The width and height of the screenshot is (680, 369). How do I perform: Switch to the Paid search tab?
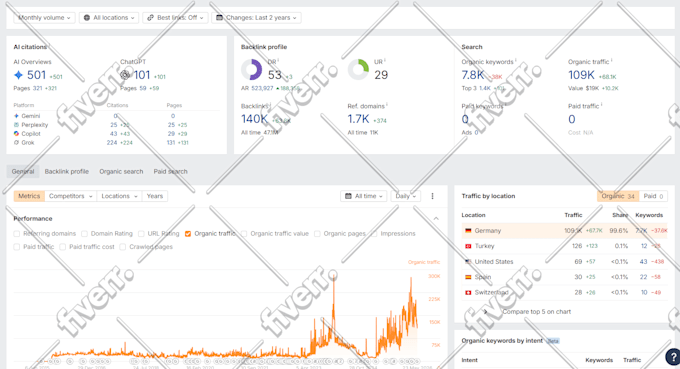point(170,172)
